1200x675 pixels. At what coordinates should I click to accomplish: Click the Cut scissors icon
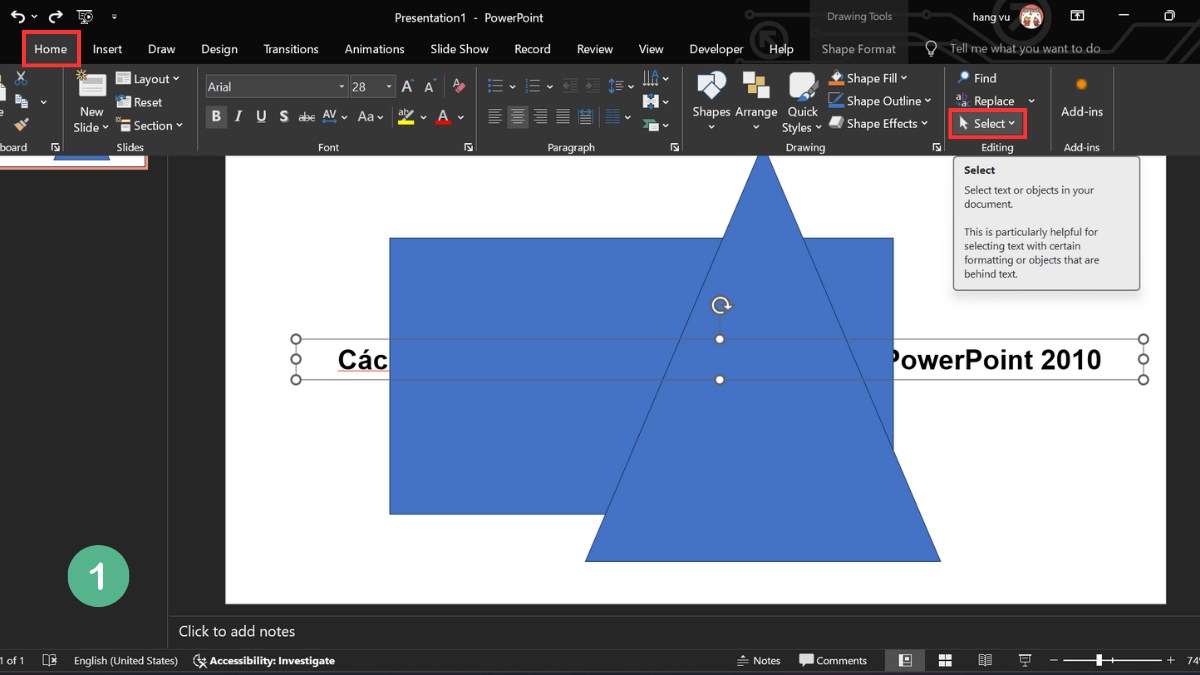coord(21,78)
